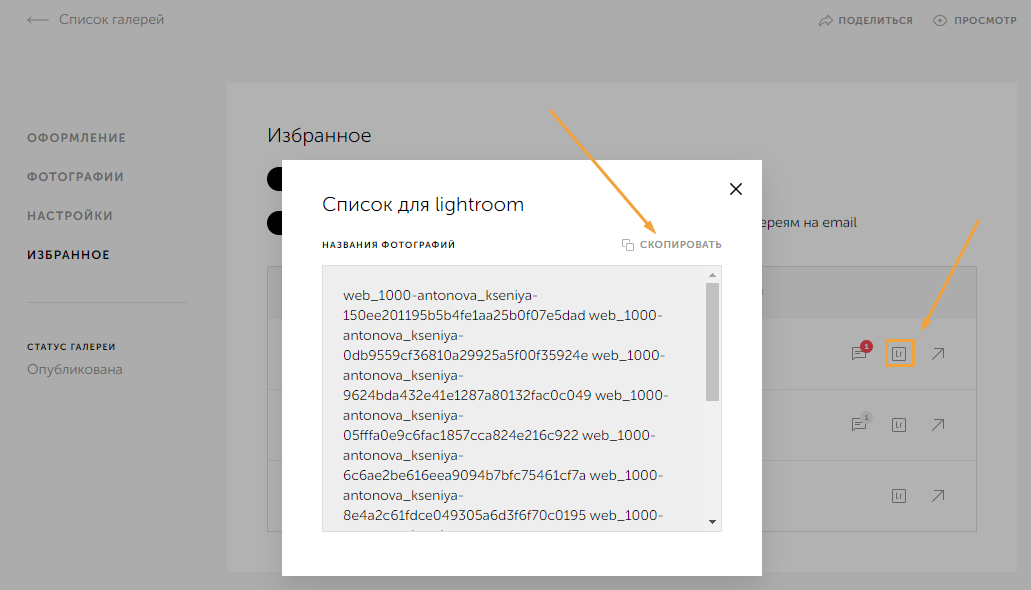The height and width of the screenshot is (590, 1031).
Task: Click the diagonal arrow in second row
Action: pyautogui.click(x=937, y=425)
